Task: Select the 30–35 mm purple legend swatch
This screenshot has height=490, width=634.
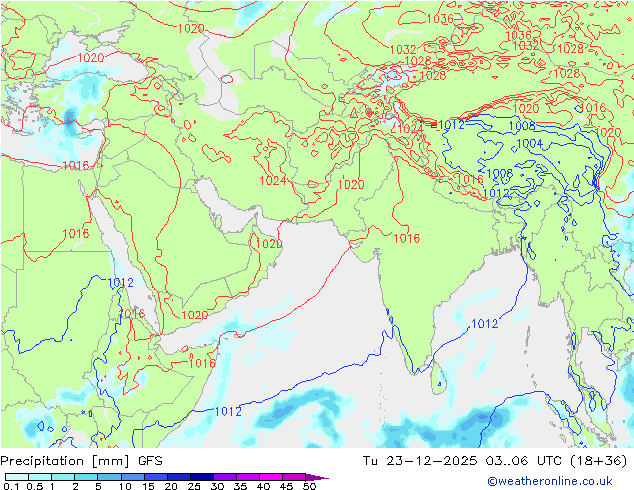Action: click(x=224, y=477)
